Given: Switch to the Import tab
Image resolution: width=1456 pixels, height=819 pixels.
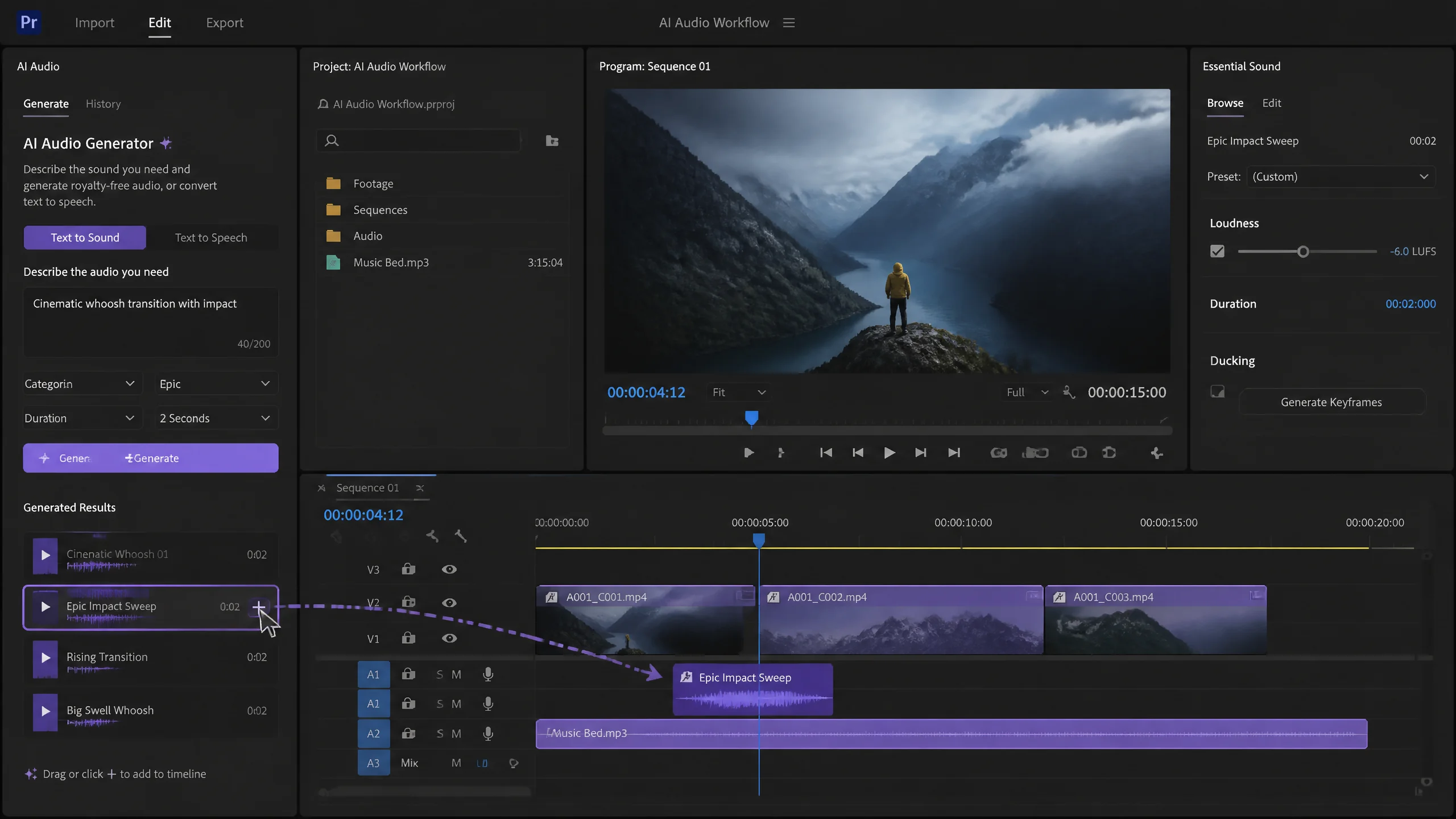Looking at the screenshot, I should tap(94, 23).
